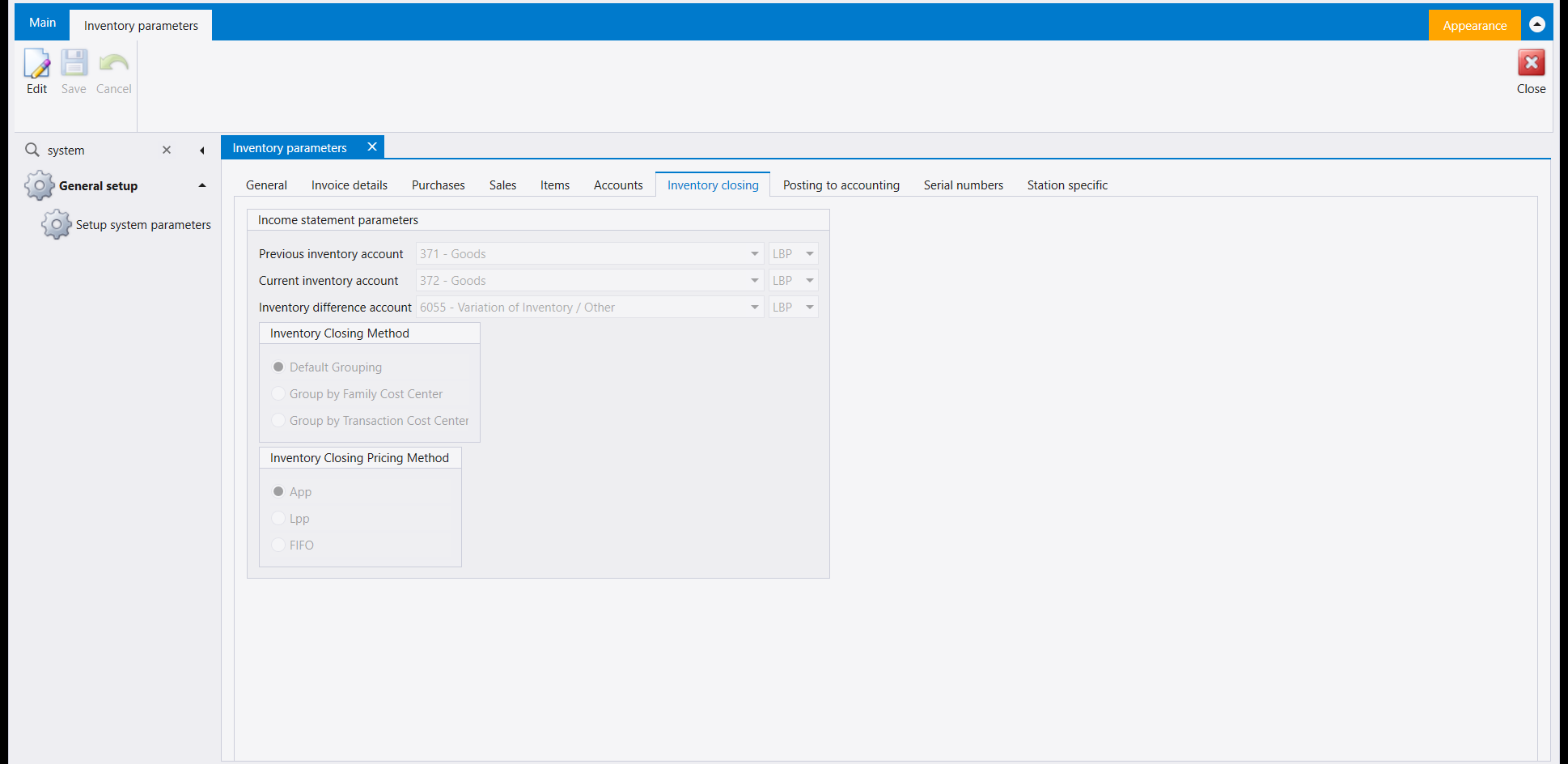Screen dimensions: 1568x764
Task: Open the Serial numbers tab
Action: [x=964, y=185]
